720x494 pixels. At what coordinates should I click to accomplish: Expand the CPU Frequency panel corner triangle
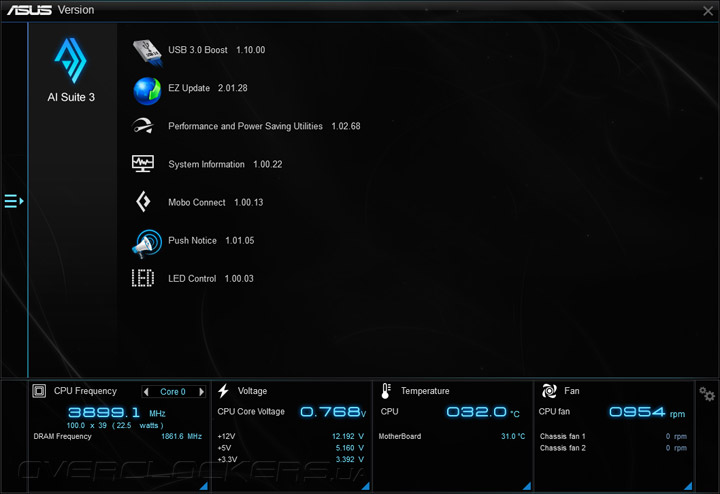pyautogui.click(x=204, y=486)
